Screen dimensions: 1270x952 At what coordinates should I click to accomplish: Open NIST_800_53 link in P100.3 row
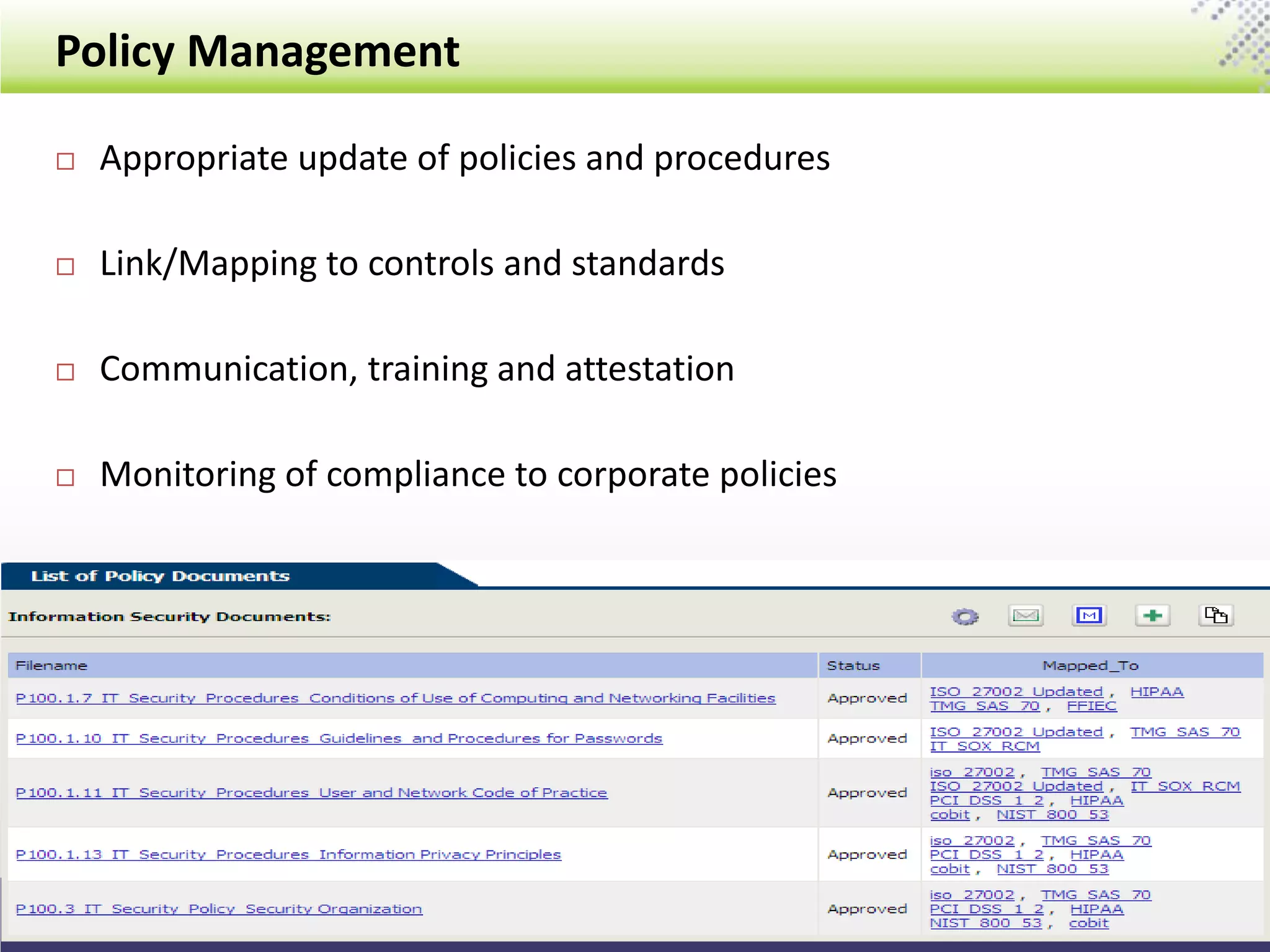click(986, 923)
